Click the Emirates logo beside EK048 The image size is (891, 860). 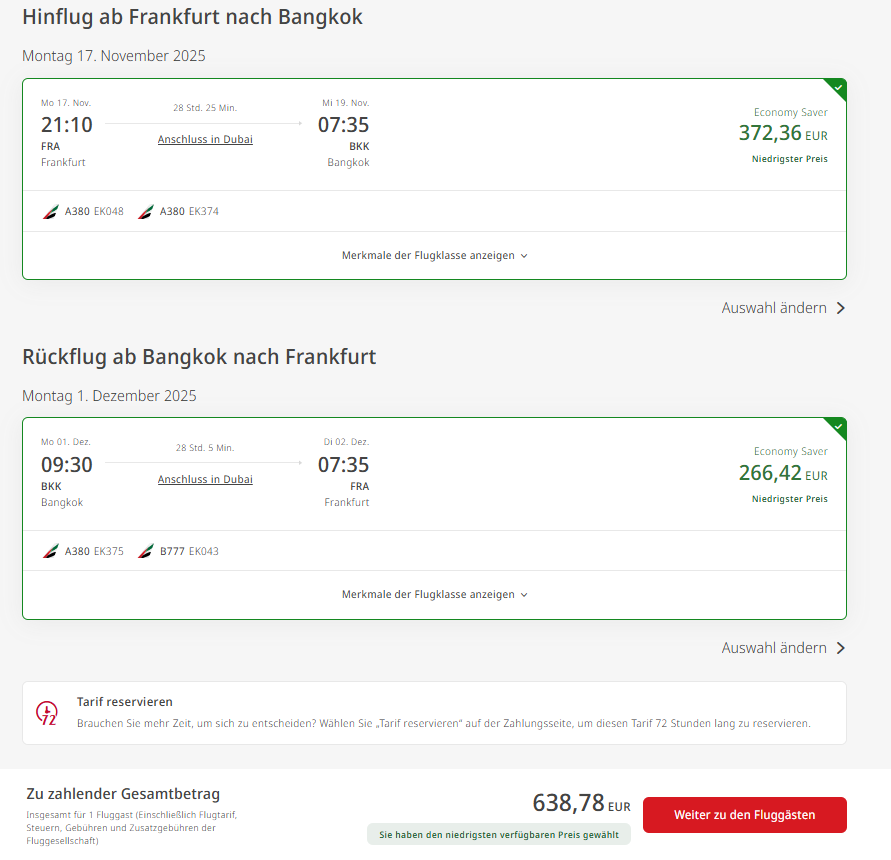pyautogui.click(x=51, y=211)
